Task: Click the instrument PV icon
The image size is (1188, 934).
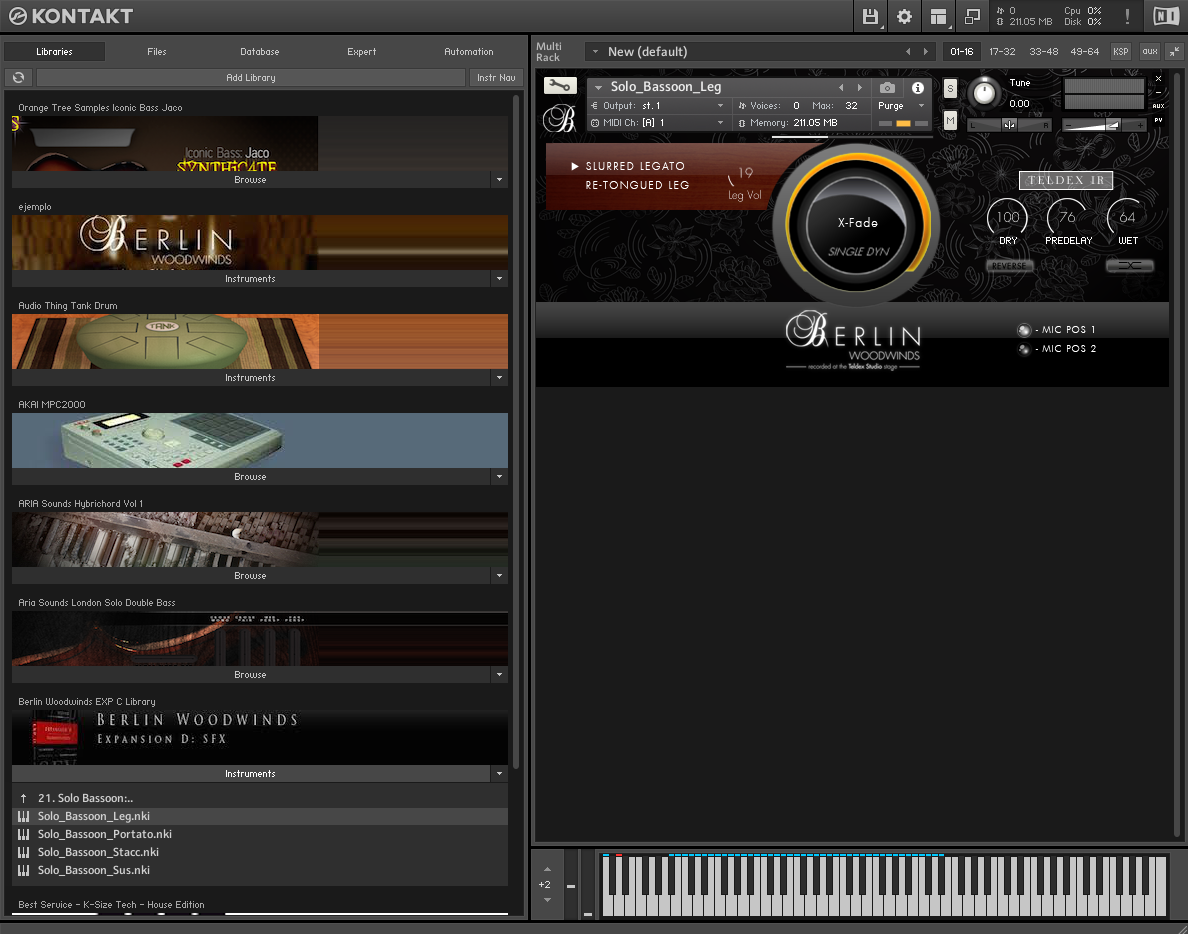Action: 1158,120
